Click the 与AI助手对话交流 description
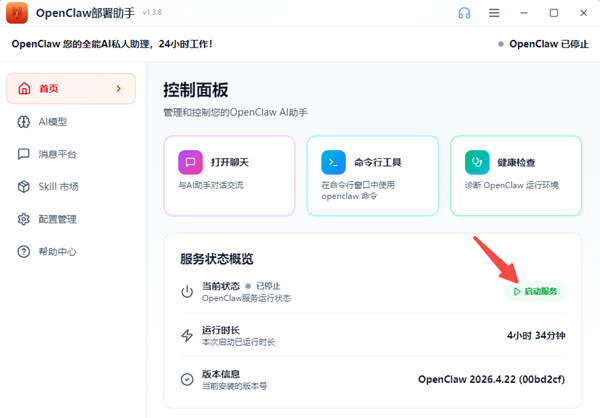This screenshot has width=600, height=418. (x=211, y=185)
